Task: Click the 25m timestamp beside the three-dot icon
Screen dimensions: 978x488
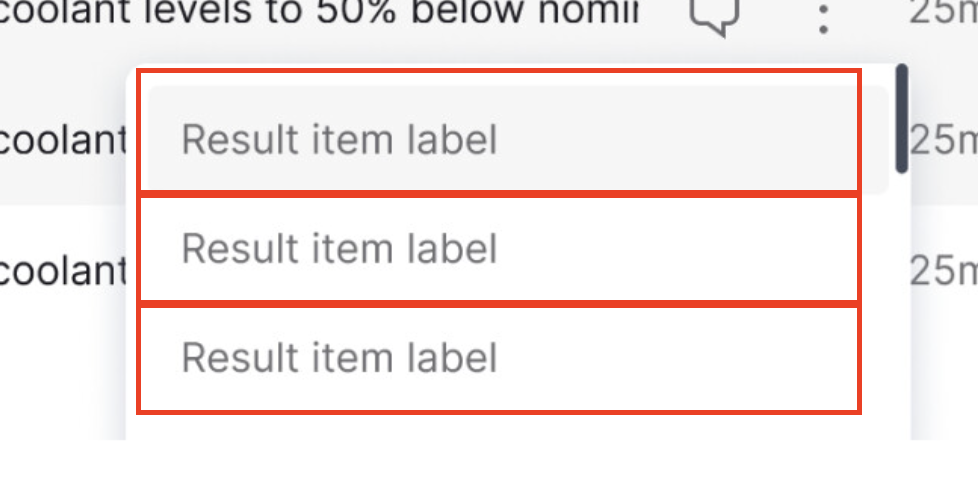Action: [944, 12]
